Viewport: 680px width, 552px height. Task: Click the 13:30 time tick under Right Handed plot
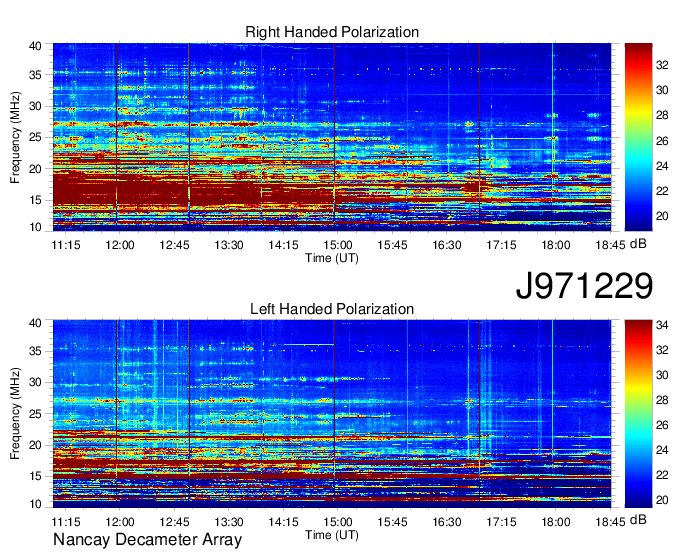point(229,245)
